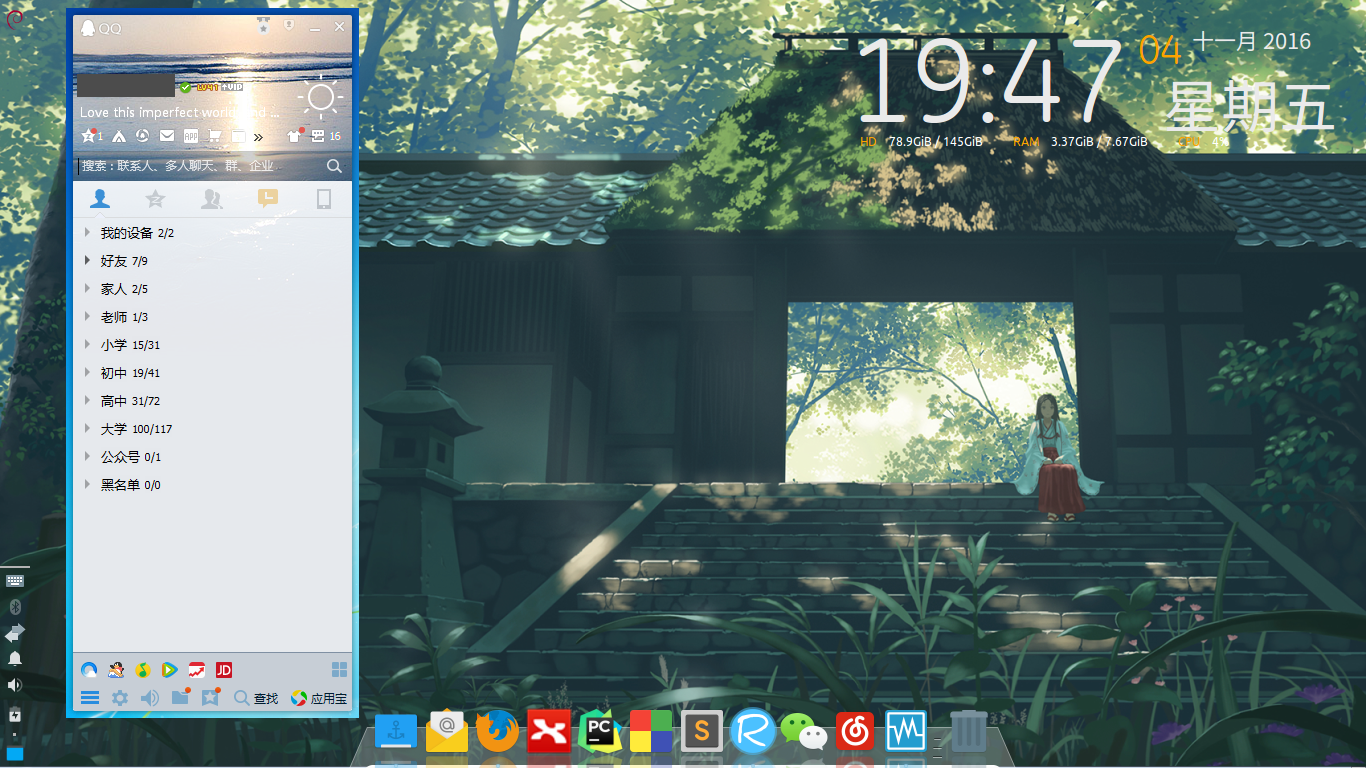Click the VIP badge in QQ header

coord(232,87)
